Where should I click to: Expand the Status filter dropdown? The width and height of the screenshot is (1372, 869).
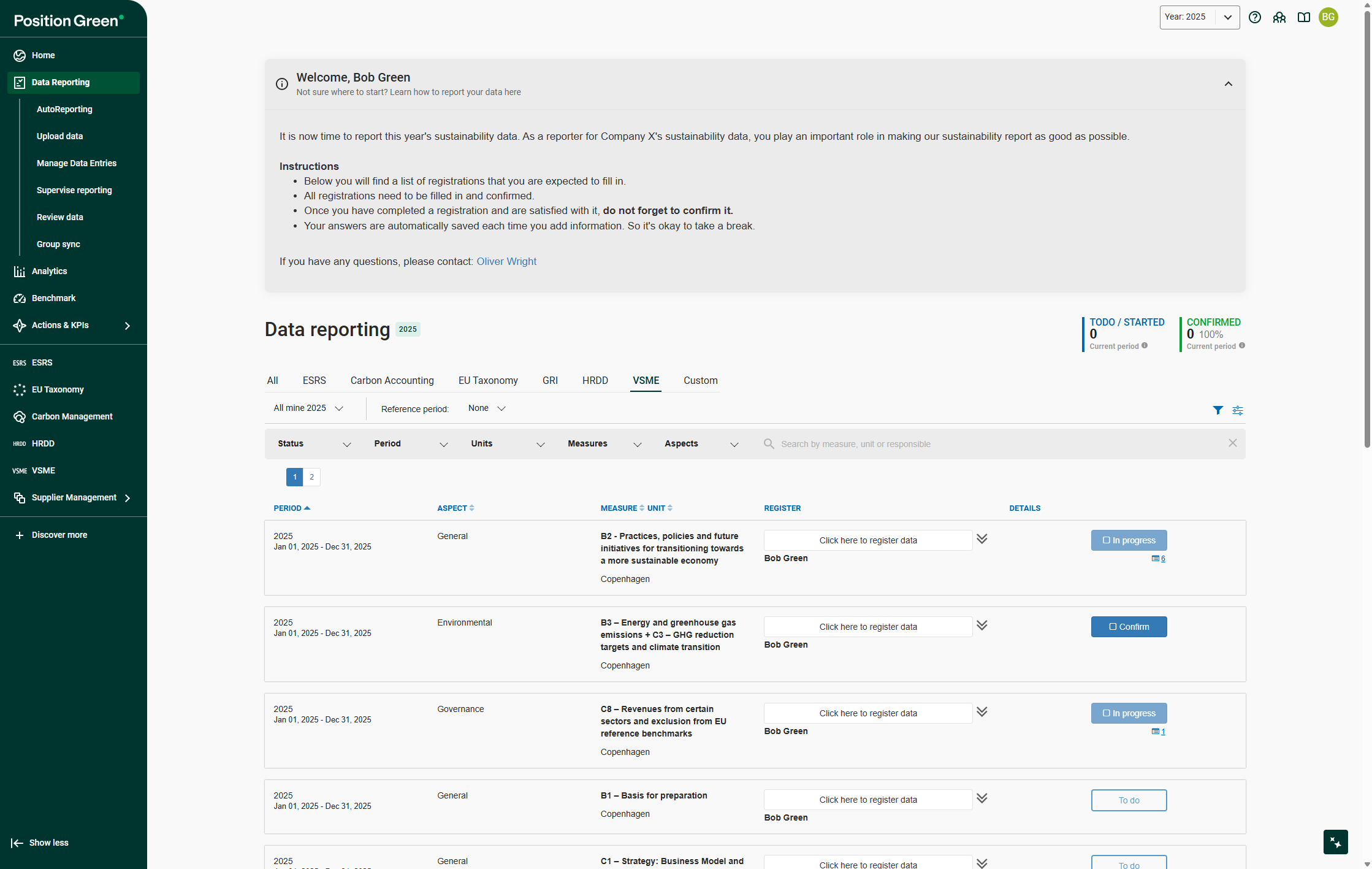314,444
